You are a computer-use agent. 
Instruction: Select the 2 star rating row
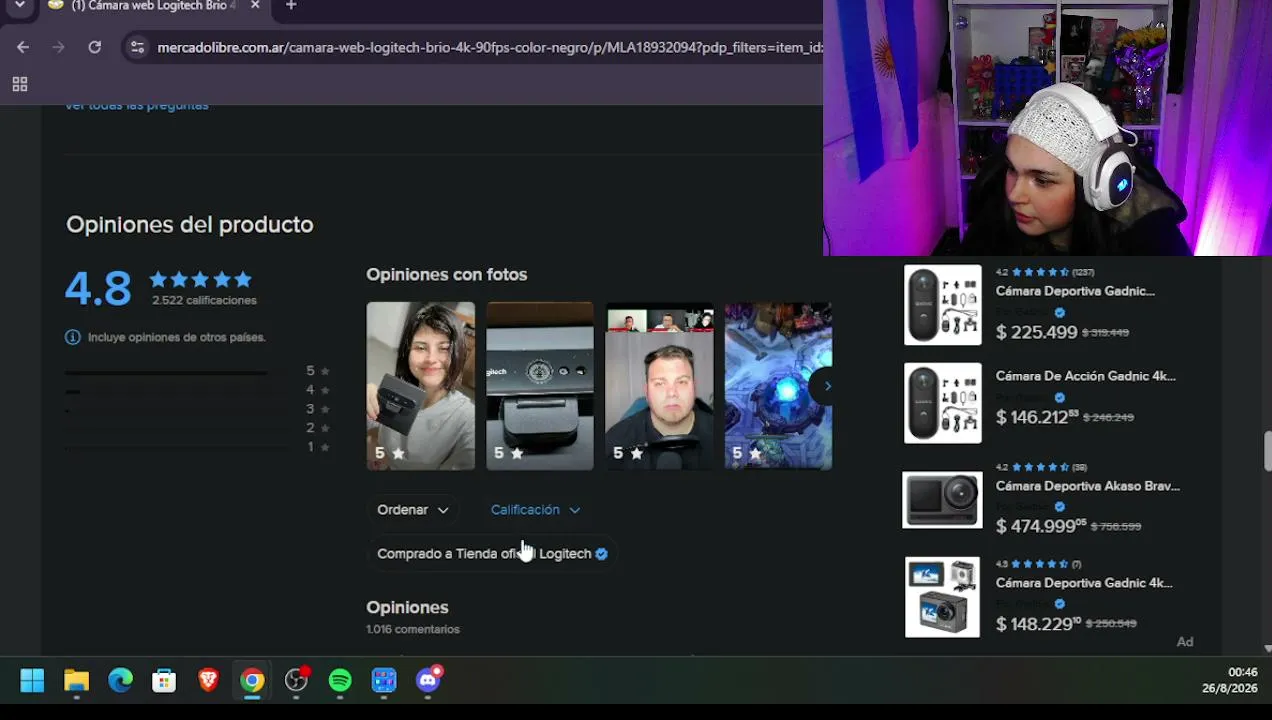coord(197,428)
